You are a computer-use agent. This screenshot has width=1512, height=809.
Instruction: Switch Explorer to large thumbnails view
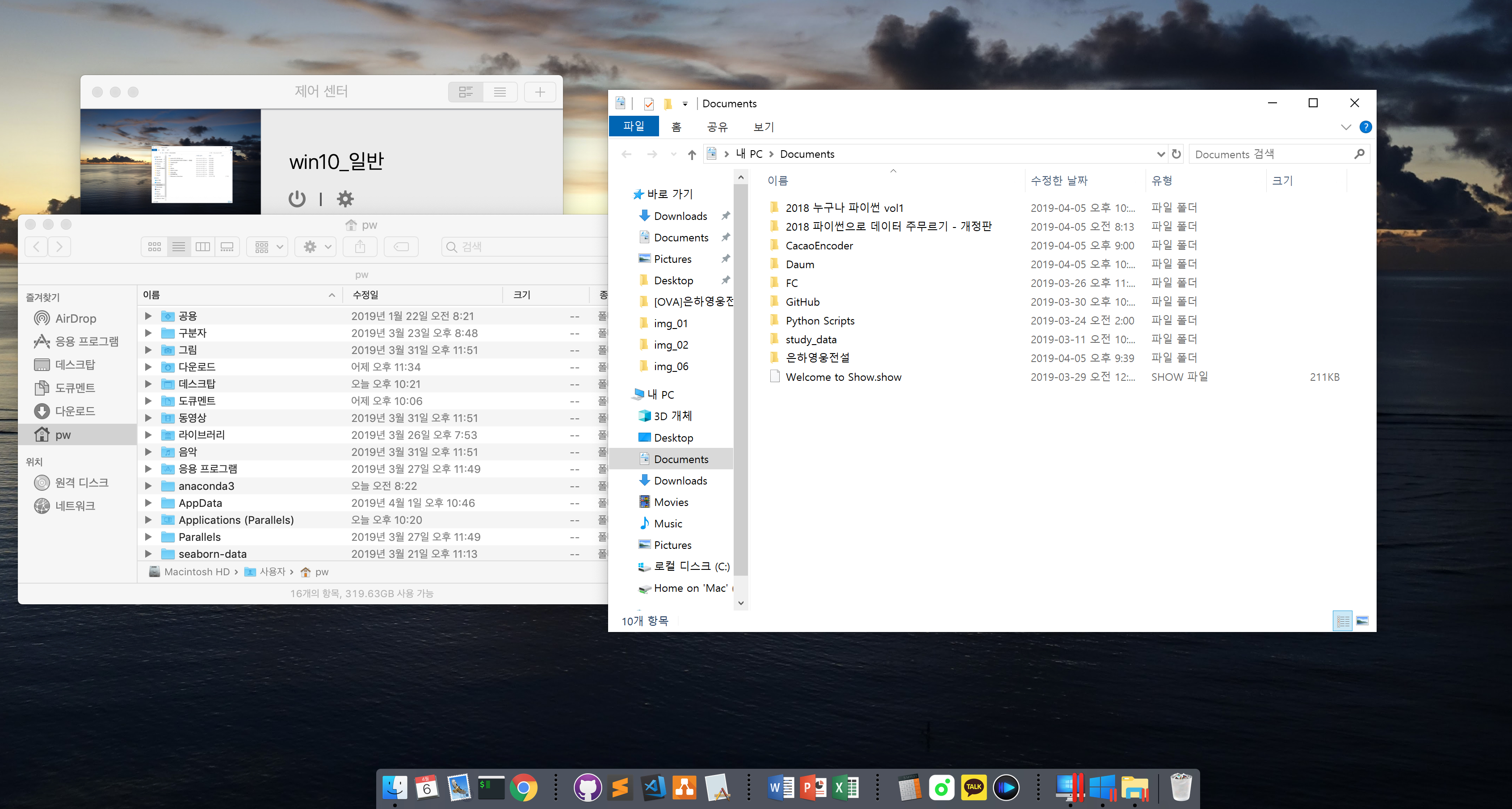[1362, 620]
